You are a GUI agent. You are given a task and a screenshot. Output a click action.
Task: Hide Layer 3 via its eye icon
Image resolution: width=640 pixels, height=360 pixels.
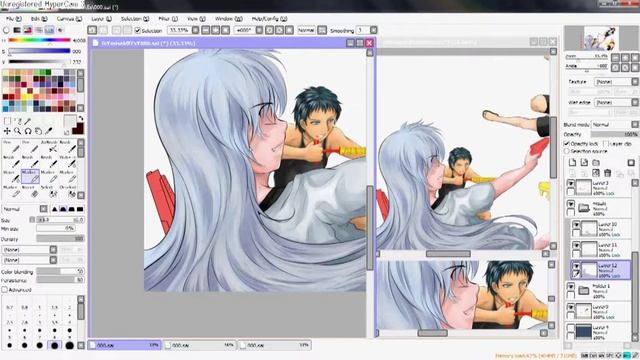[x=571, y=184]
